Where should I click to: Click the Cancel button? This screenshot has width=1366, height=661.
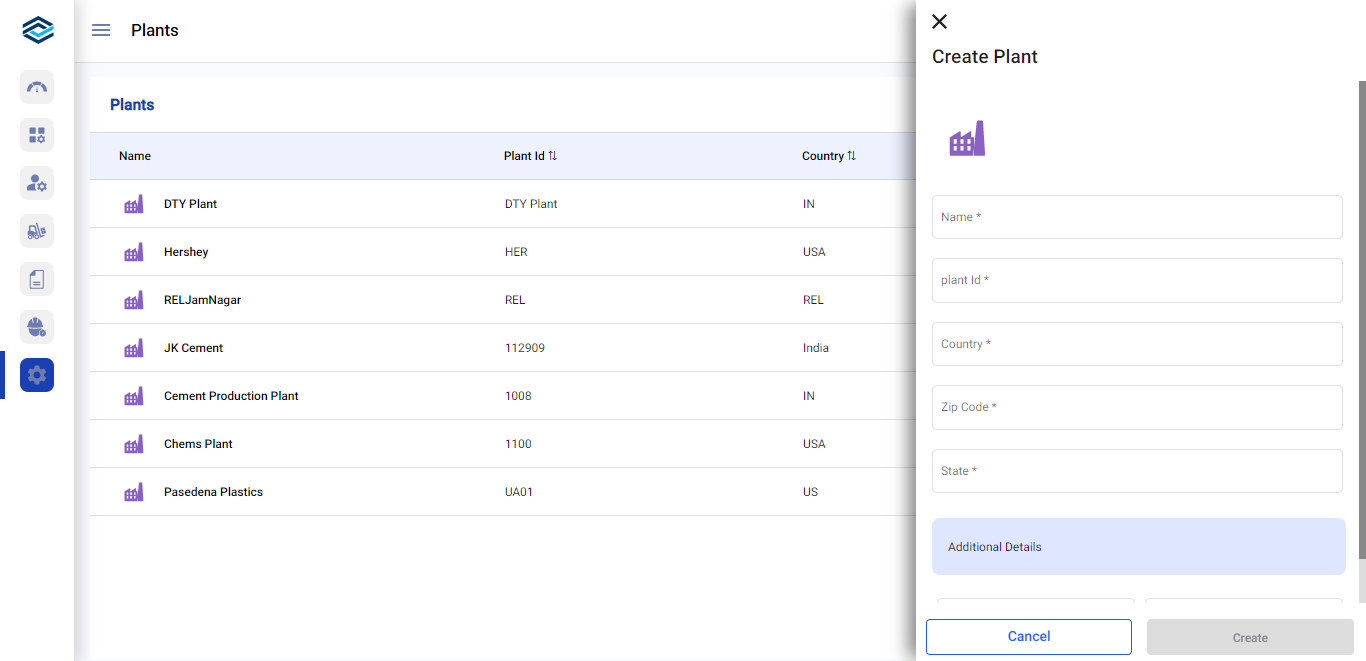click(x=1028, y=637)
